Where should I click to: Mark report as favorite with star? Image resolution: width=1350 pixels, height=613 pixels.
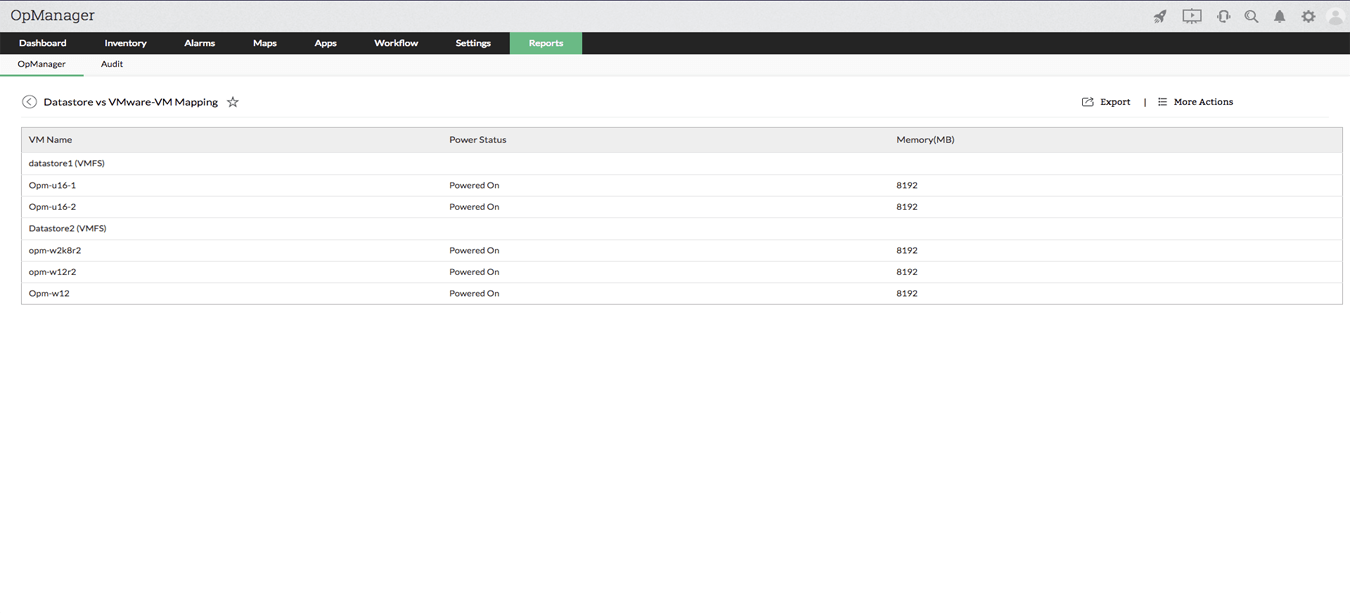tap(233, 102)
